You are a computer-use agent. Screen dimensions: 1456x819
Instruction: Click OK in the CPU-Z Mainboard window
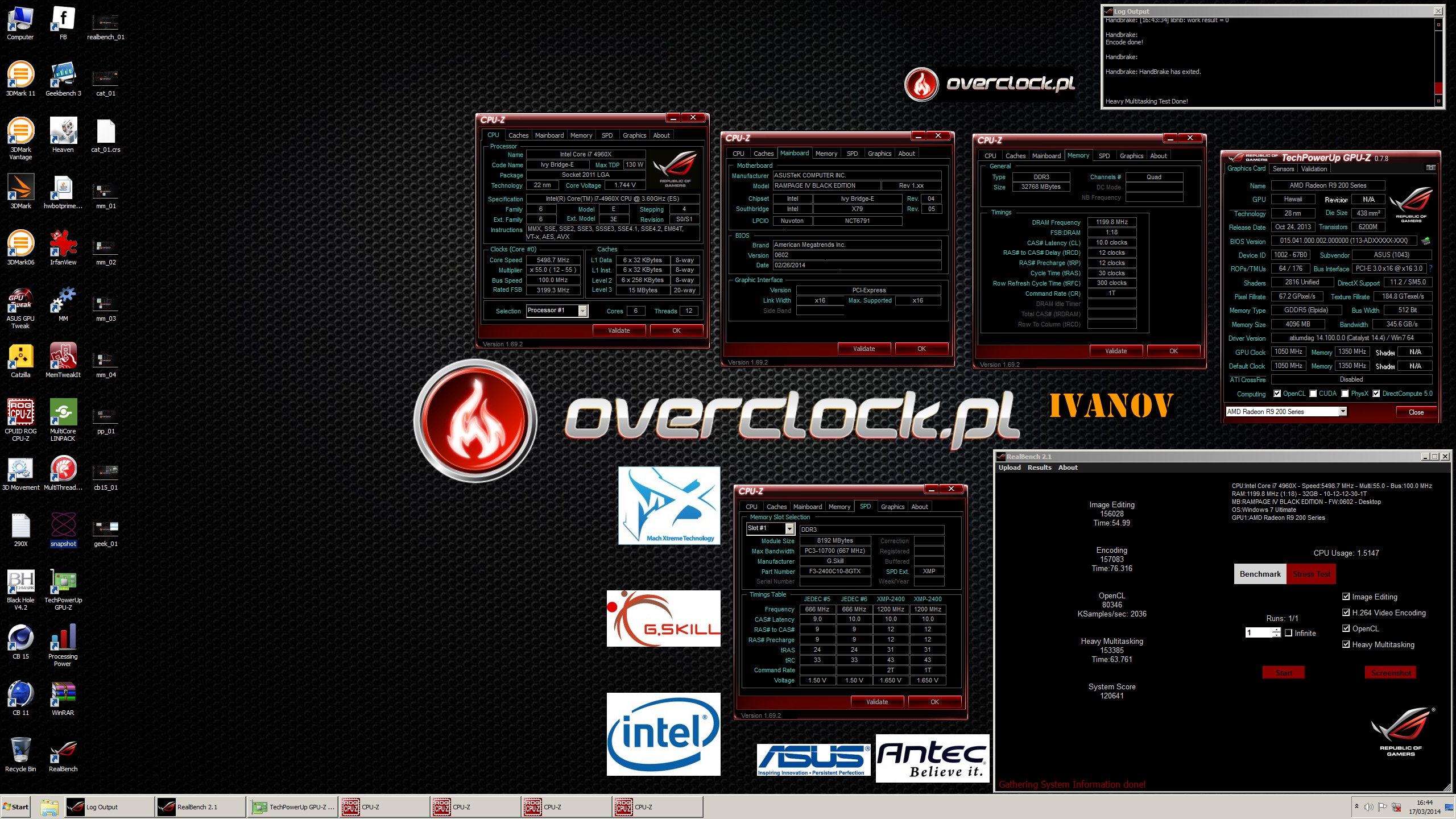(921, 349)
